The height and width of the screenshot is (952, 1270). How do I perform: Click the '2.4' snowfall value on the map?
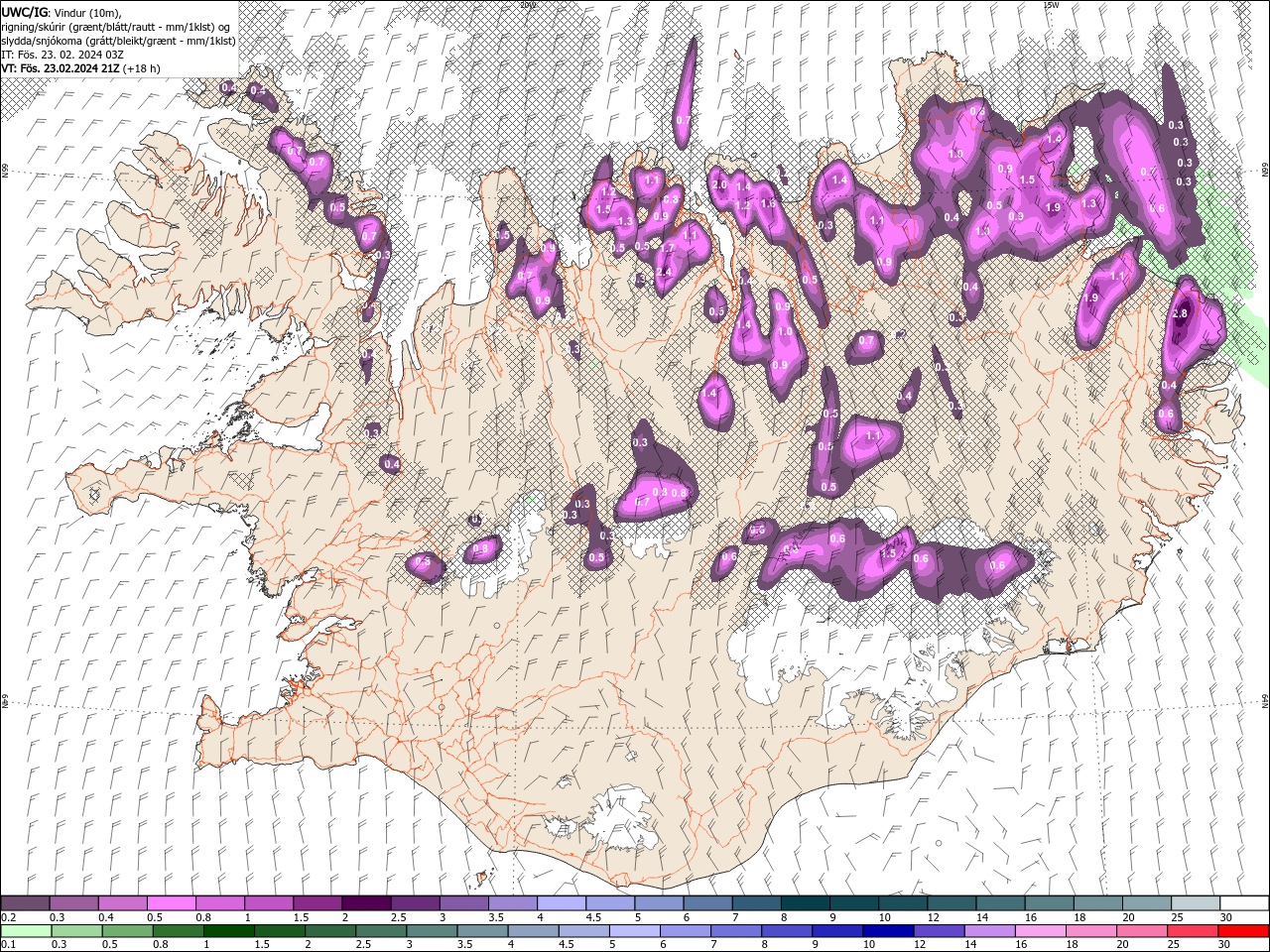pos(664,272)
